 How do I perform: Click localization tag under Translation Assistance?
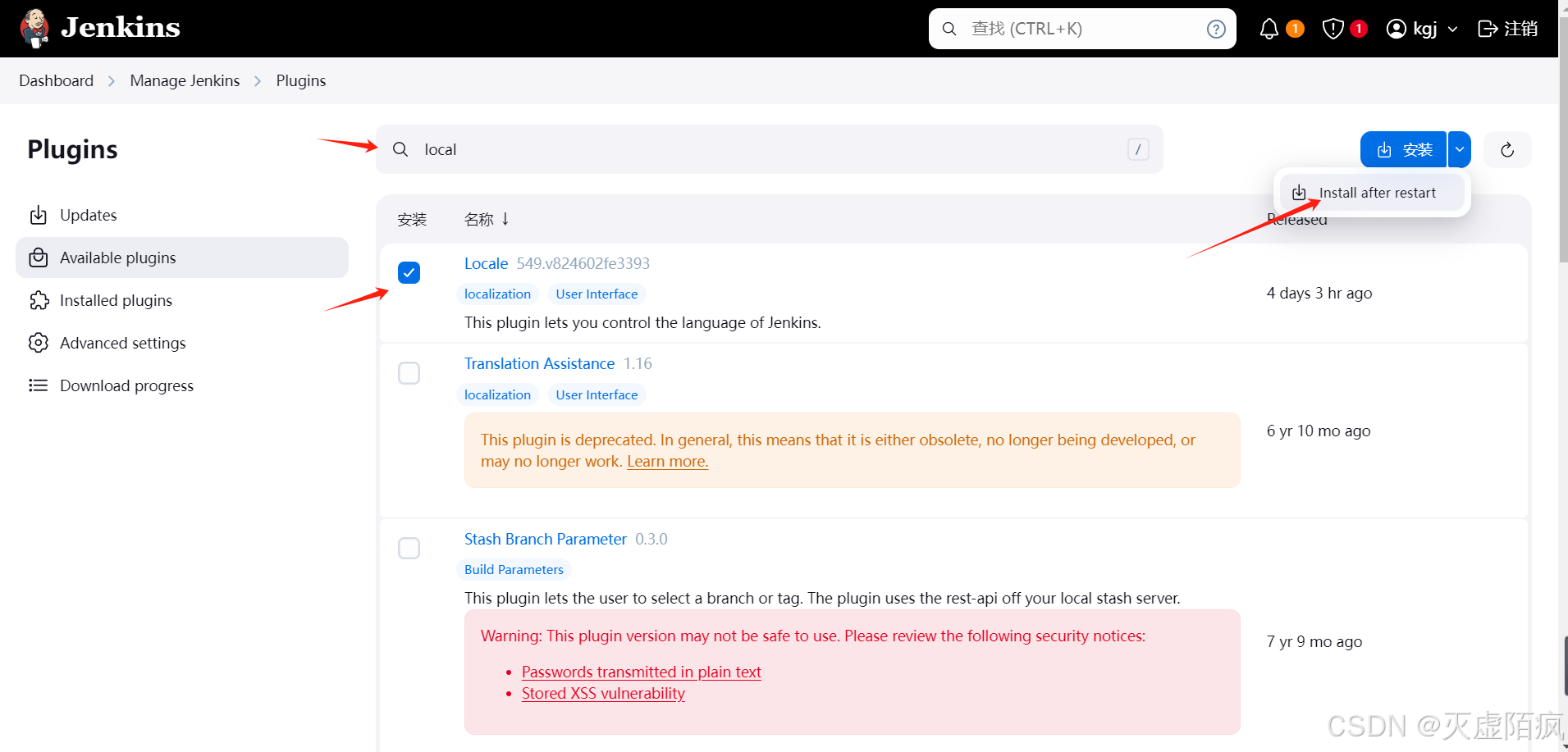pyautogui.click(x=497, y=394)
